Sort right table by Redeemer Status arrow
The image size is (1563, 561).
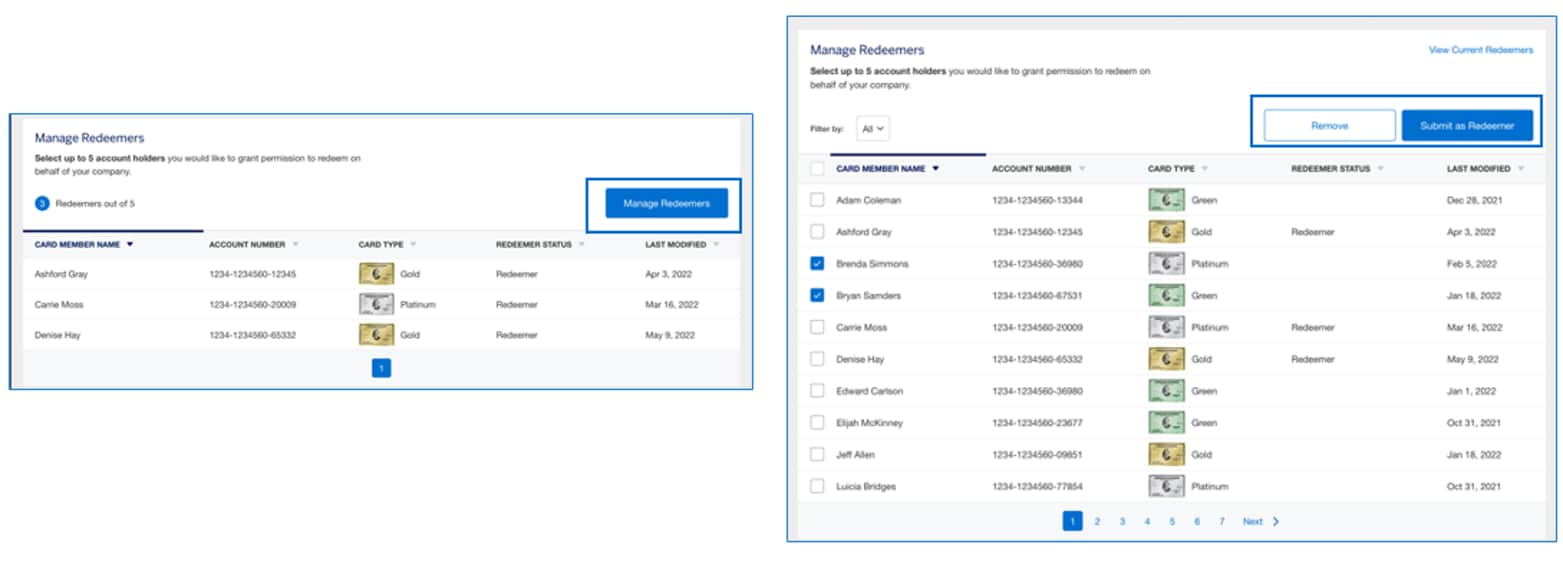1381,169
